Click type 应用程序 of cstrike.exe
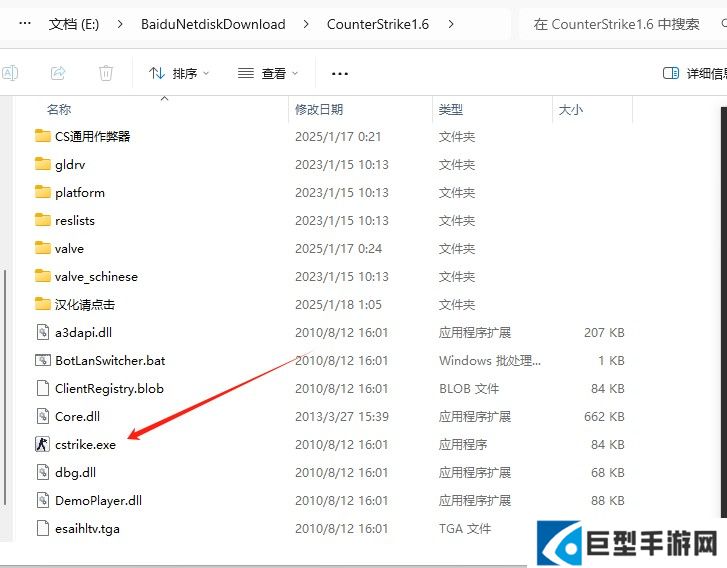This screenshot has width=727, height=568. pos(463,445)
